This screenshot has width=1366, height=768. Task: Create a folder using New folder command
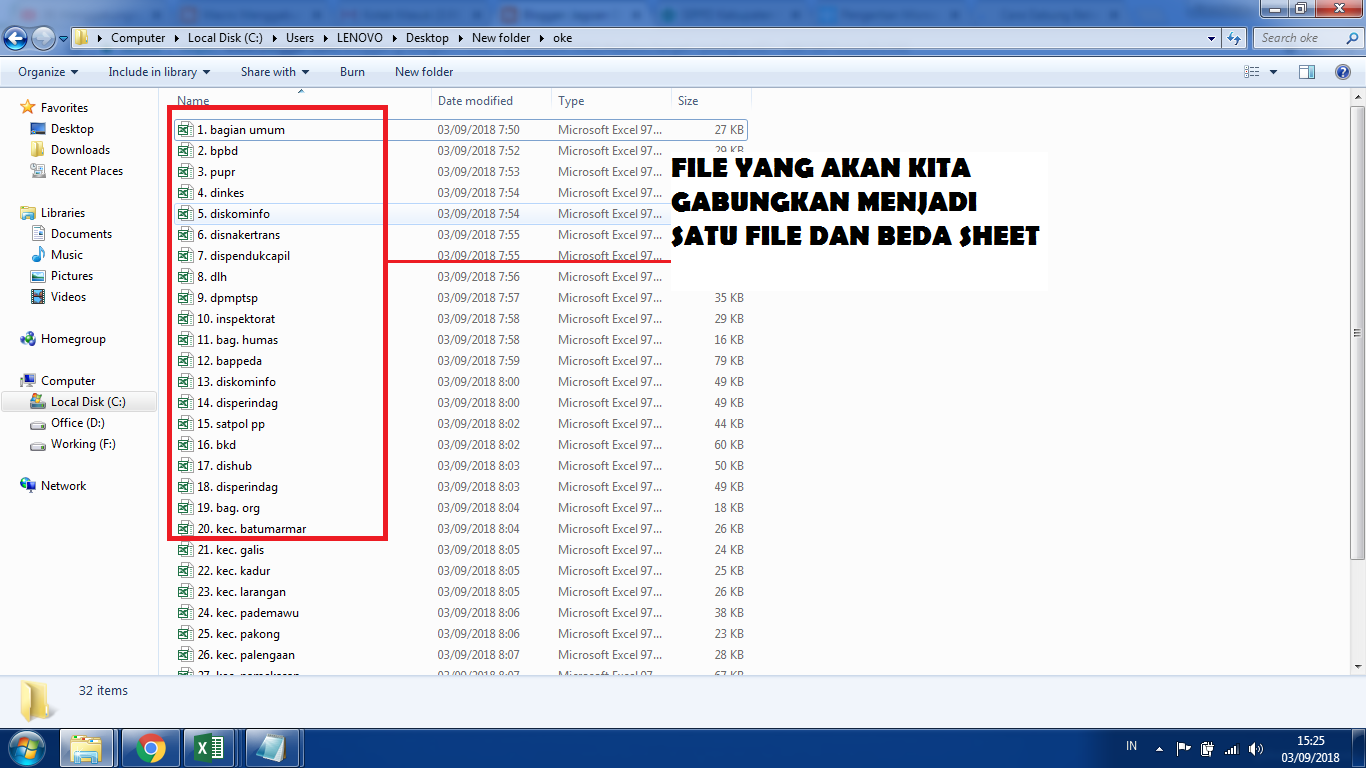click(424, 71)
